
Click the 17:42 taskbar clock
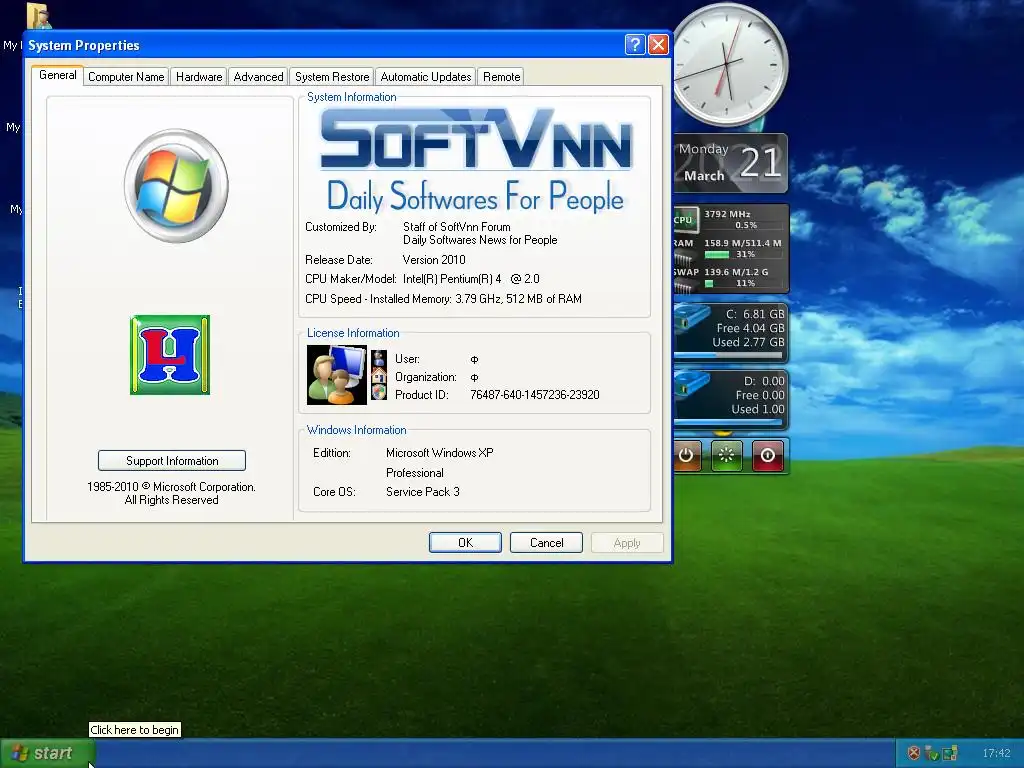tap(996, 754)
